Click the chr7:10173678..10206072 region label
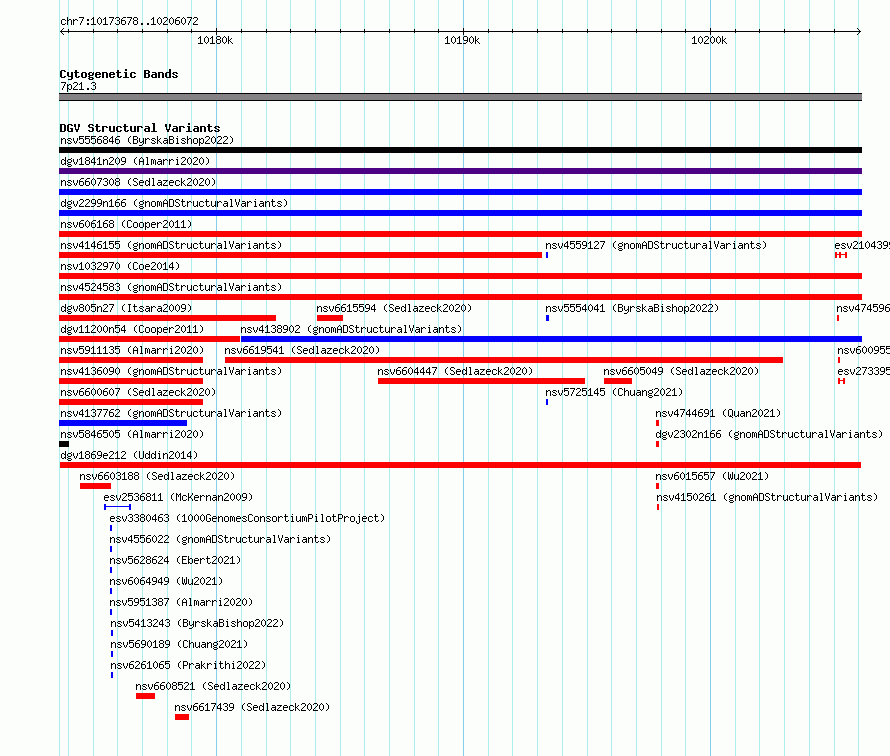890x756 pixels. [x=129, y=21]
